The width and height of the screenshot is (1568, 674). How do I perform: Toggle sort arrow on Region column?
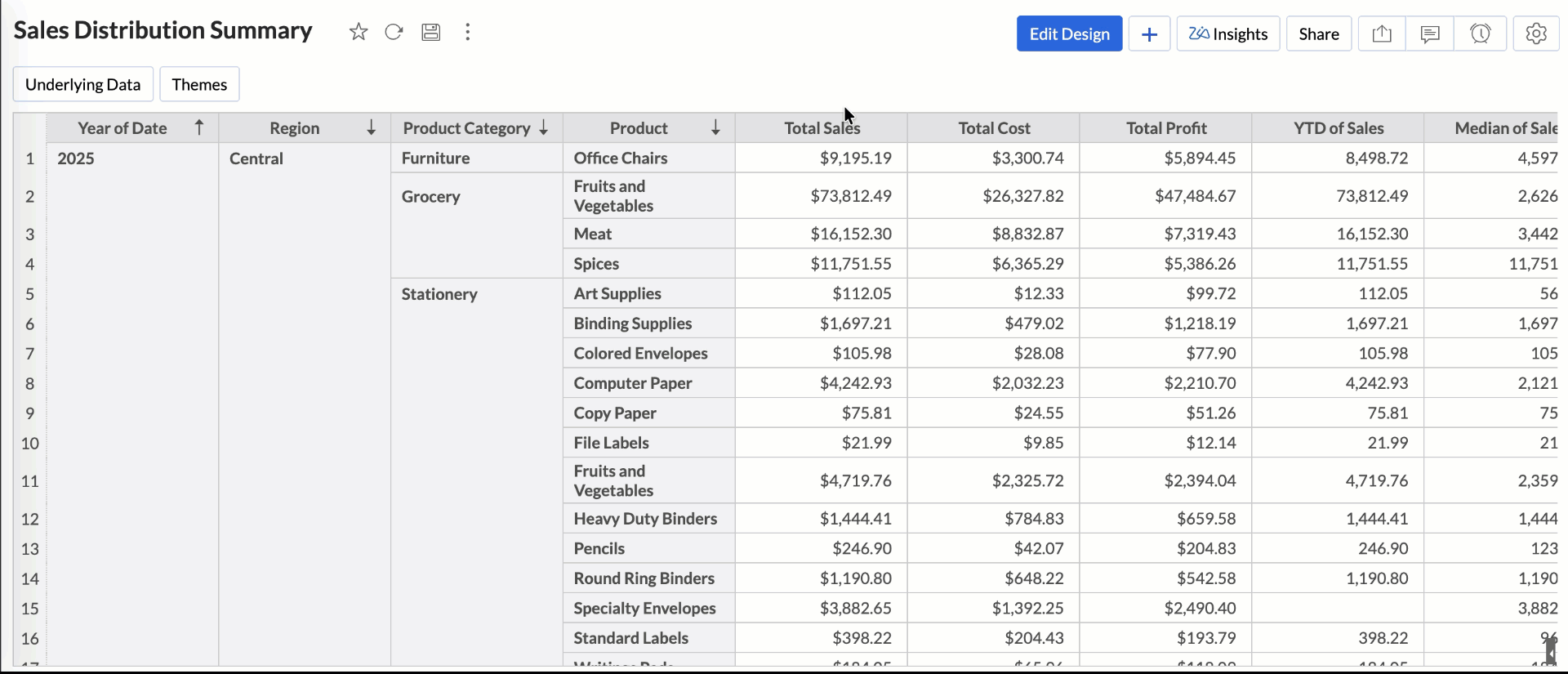371,127
